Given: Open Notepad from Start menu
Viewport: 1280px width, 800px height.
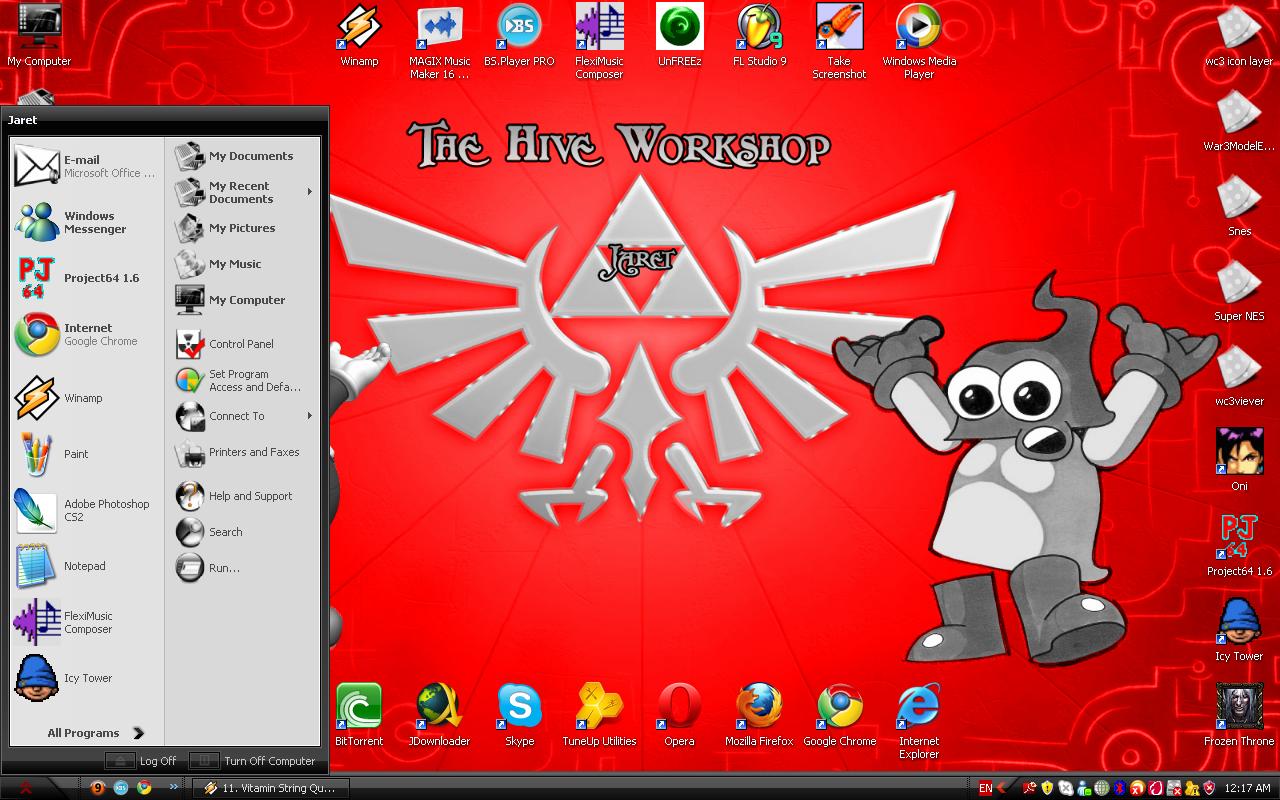Looking at the screenshot, I should point(86,566).
